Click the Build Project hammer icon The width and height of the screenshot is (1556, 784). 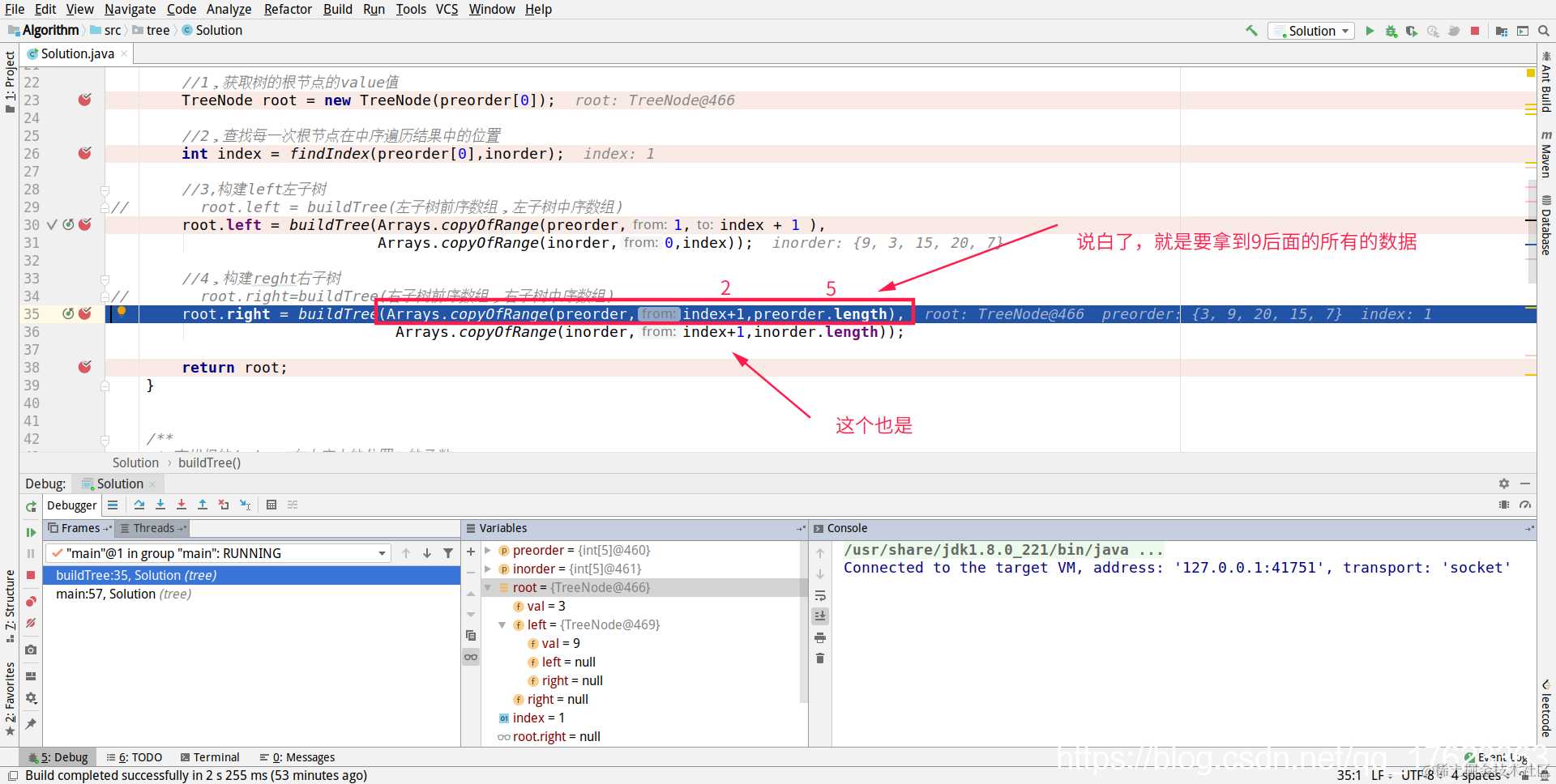point(1251,31)
